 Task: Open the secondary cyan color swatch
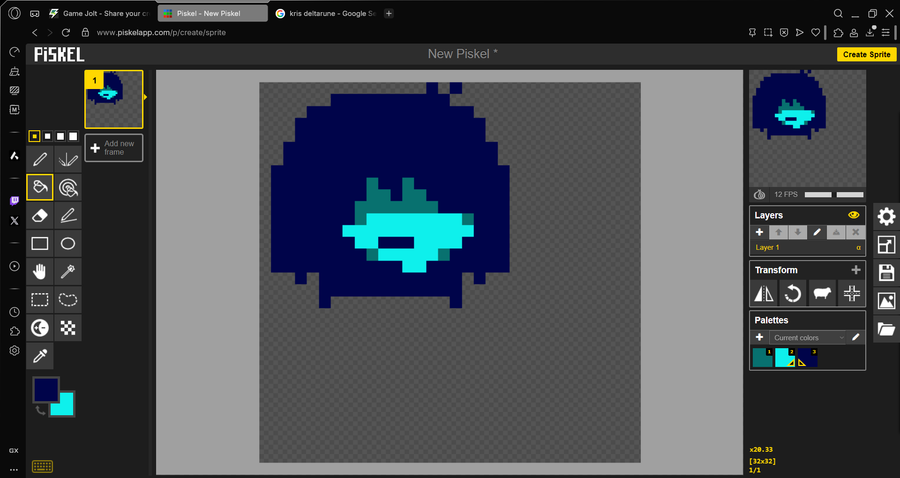tap(64, 406)
